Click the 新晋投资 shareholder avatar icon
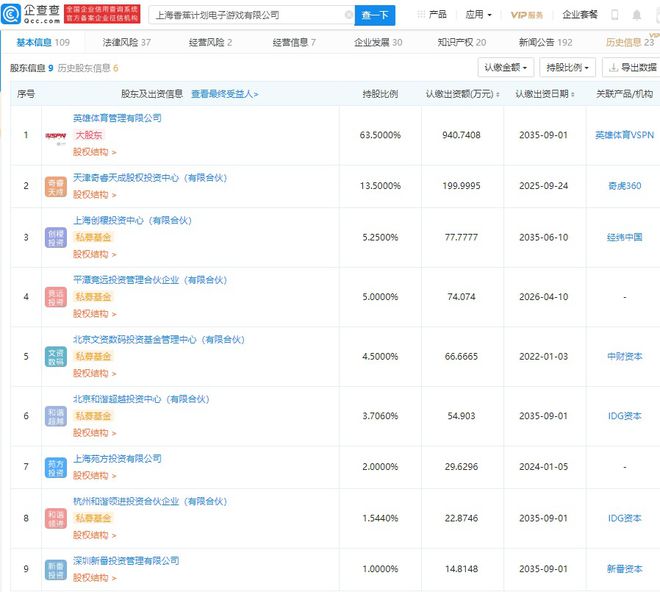The image size is (660, 592). 56,570
